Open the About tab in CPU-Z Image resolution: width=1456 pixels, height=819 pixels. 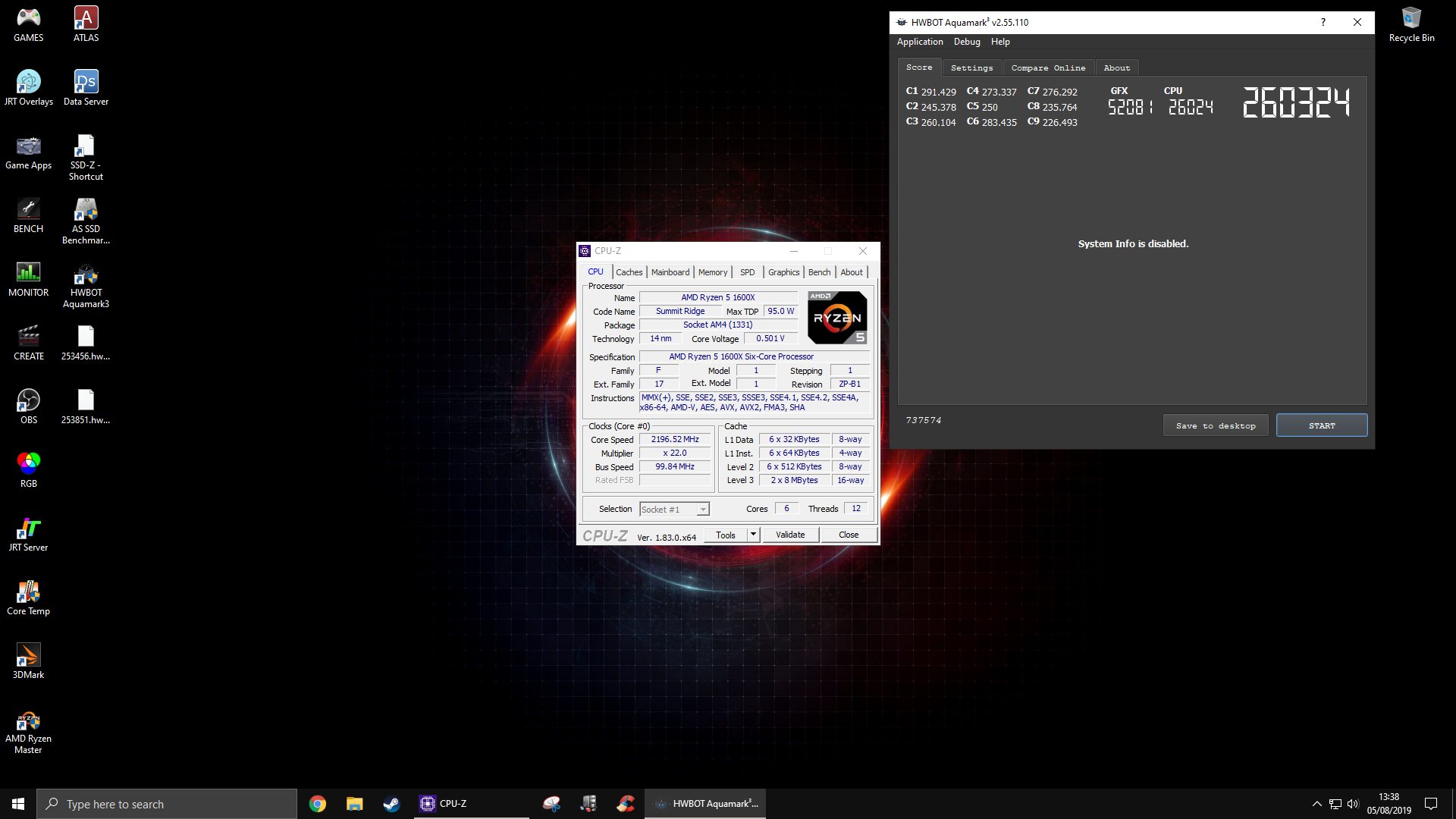point(852,272)
